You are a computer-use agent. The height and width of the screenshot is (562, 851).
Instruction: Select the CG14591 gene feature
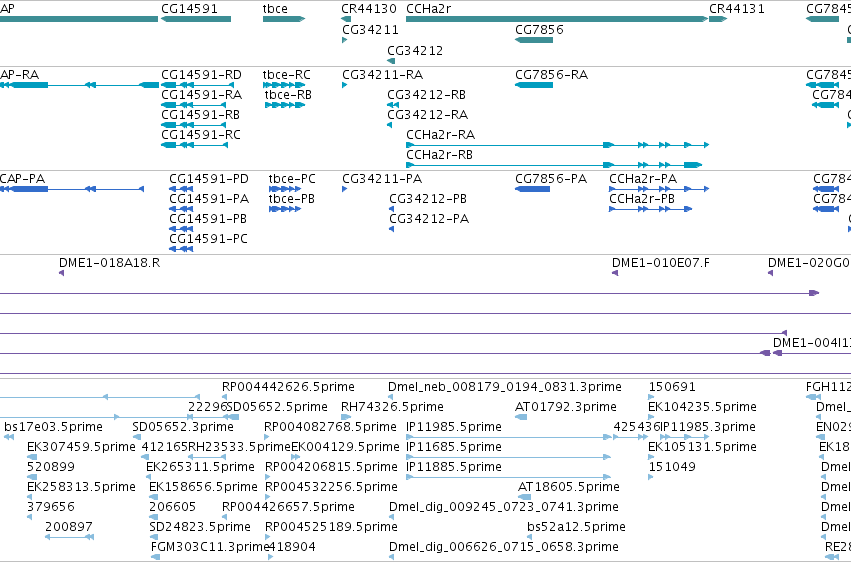[196, 19]
